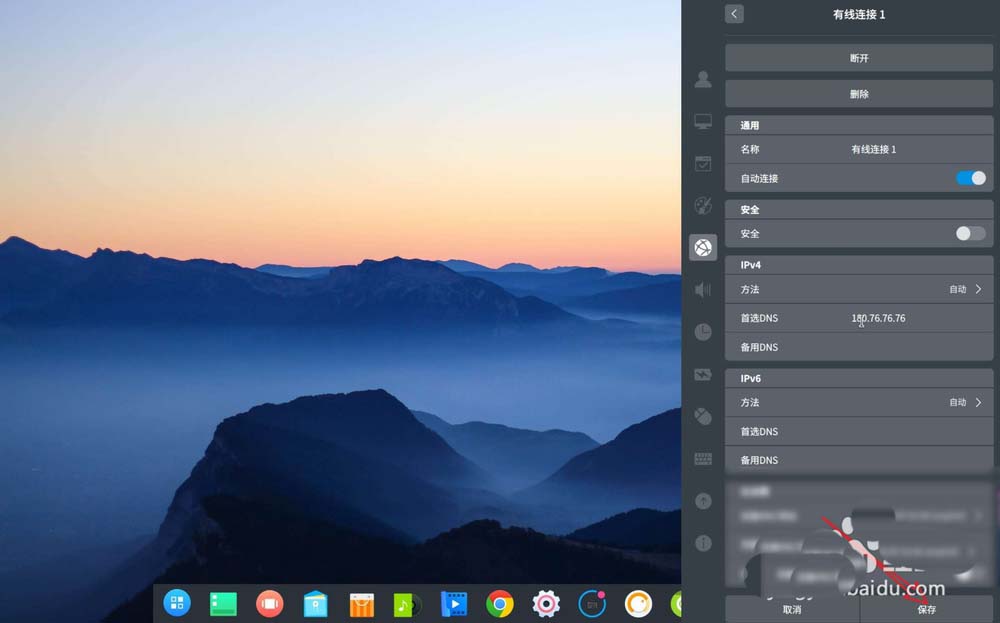Image resolution: width=1000 pixels, height=623 pixels.
Task: Expand the IPv4 方法 method selector
Action: [x=965, y=289]
